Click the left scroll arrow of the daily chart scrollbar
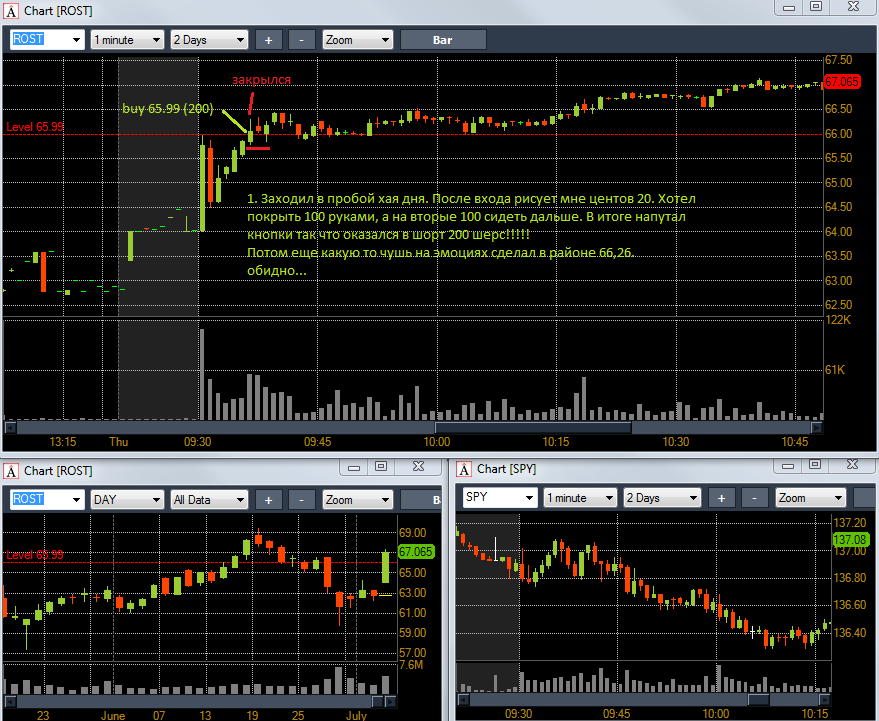The height and width of the screenshot is (721, 879). (x=10, y=701)
